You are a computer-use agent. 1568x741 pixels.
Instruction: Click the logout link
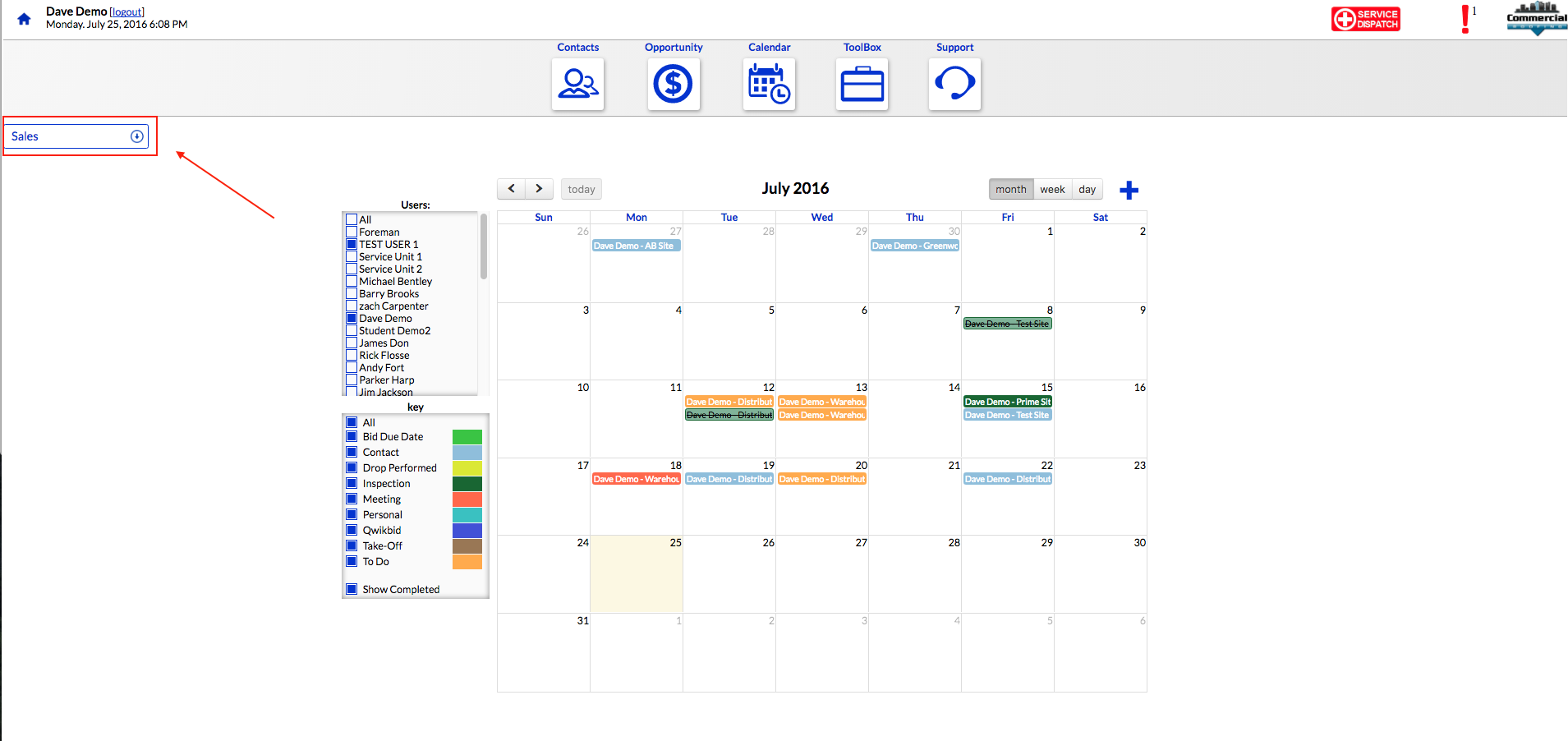(127, 12)
